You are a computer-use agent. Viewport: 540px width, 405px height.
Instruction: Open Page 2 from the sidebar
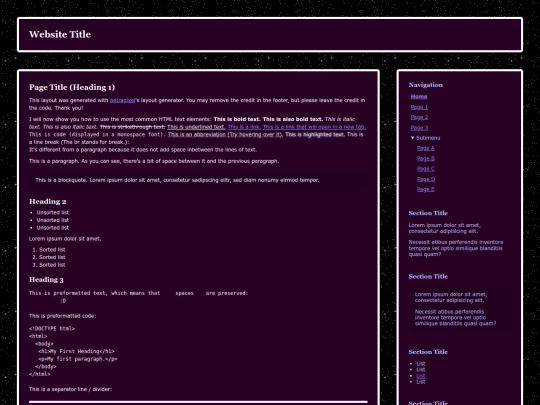[x=419, y=117]
